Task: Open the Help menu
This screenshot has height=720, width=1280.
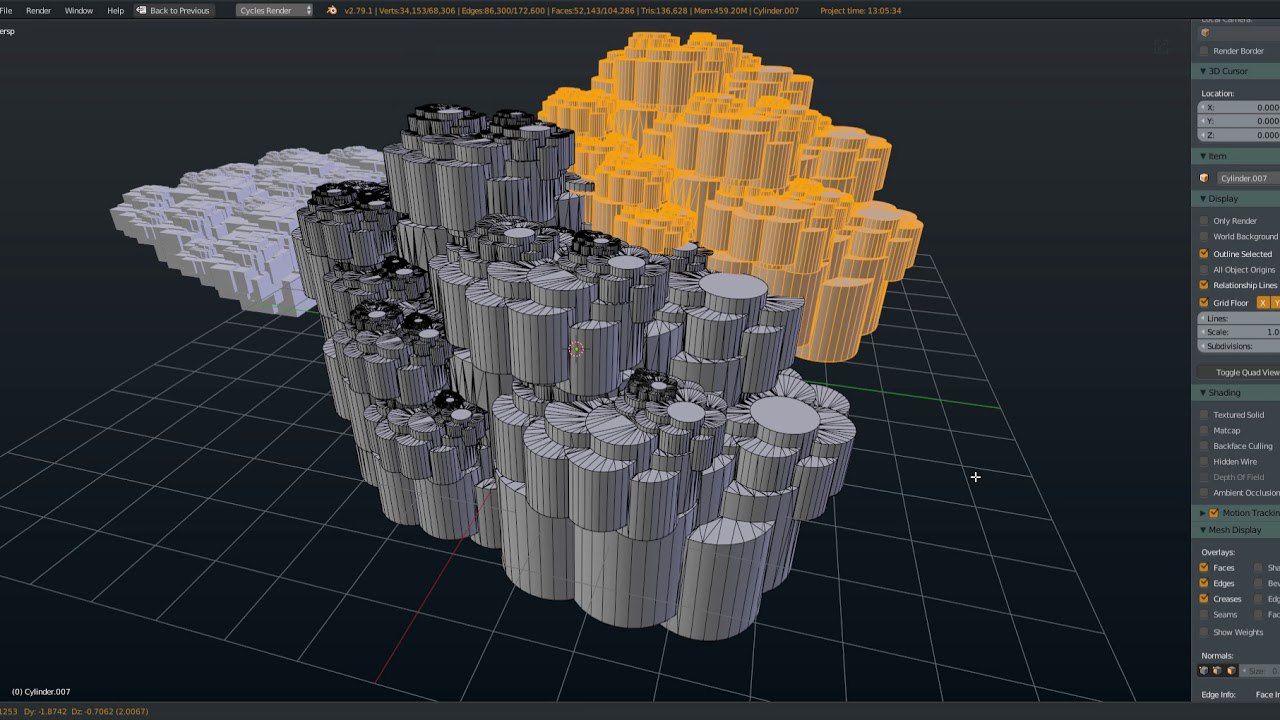Action: (116, 10)
